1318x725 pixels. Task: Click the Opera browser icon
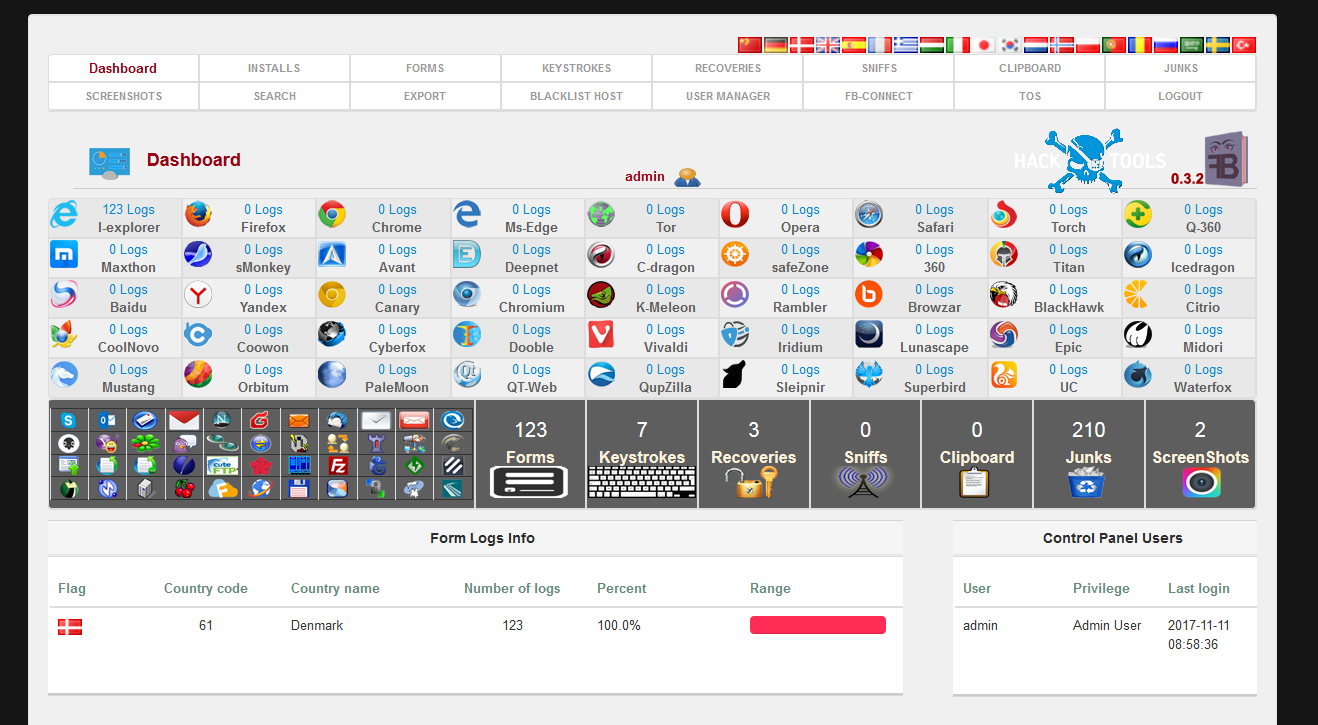(x=735, y=214)
